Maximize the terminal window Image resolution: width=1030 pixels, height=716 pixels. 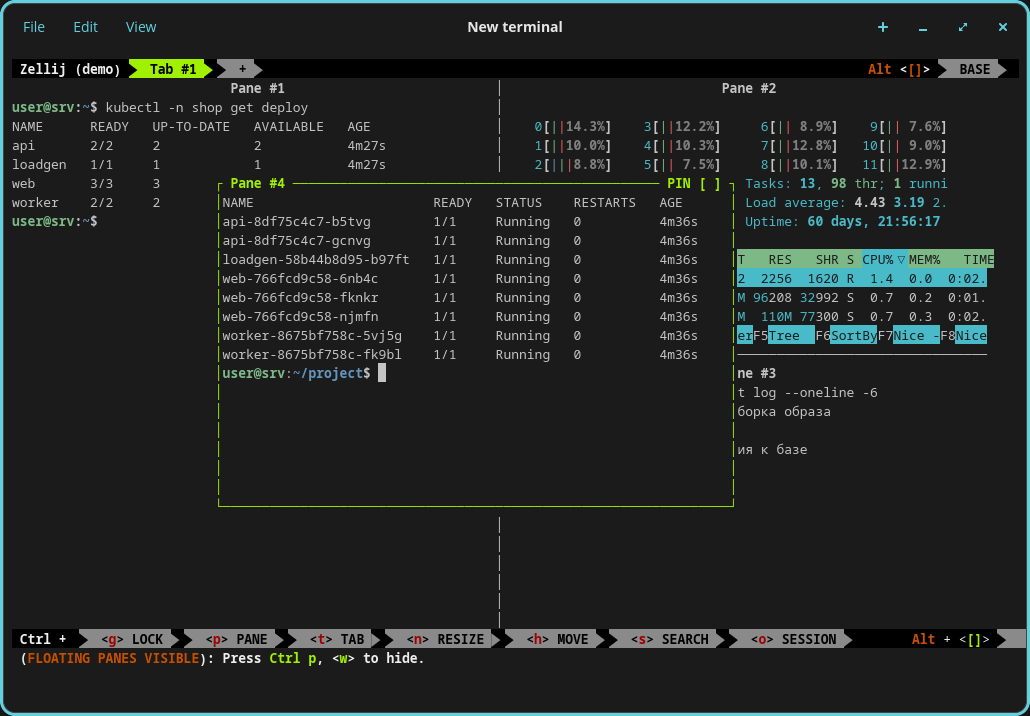[x=963, y=27]
